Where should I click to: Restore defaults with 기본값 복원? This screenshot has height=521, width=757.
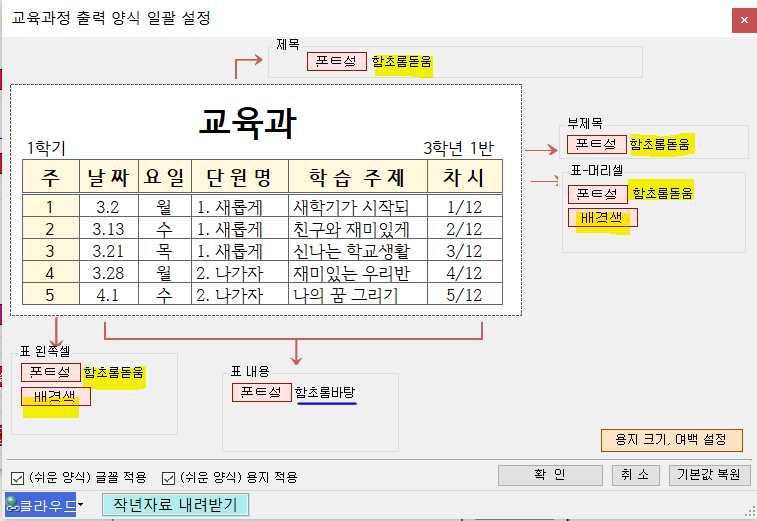point(709,475)
